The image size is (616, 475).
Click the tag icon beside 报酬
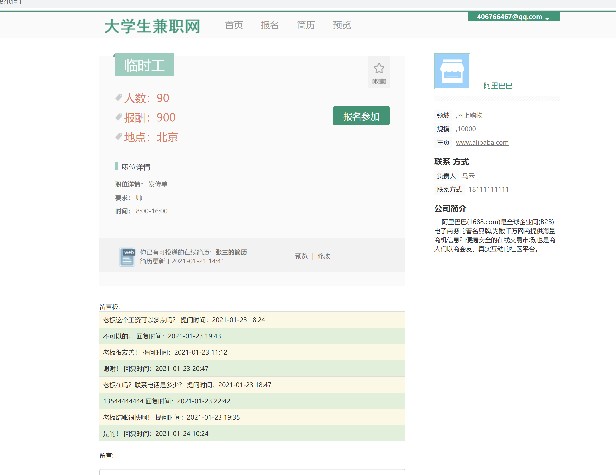pos(119,117)
